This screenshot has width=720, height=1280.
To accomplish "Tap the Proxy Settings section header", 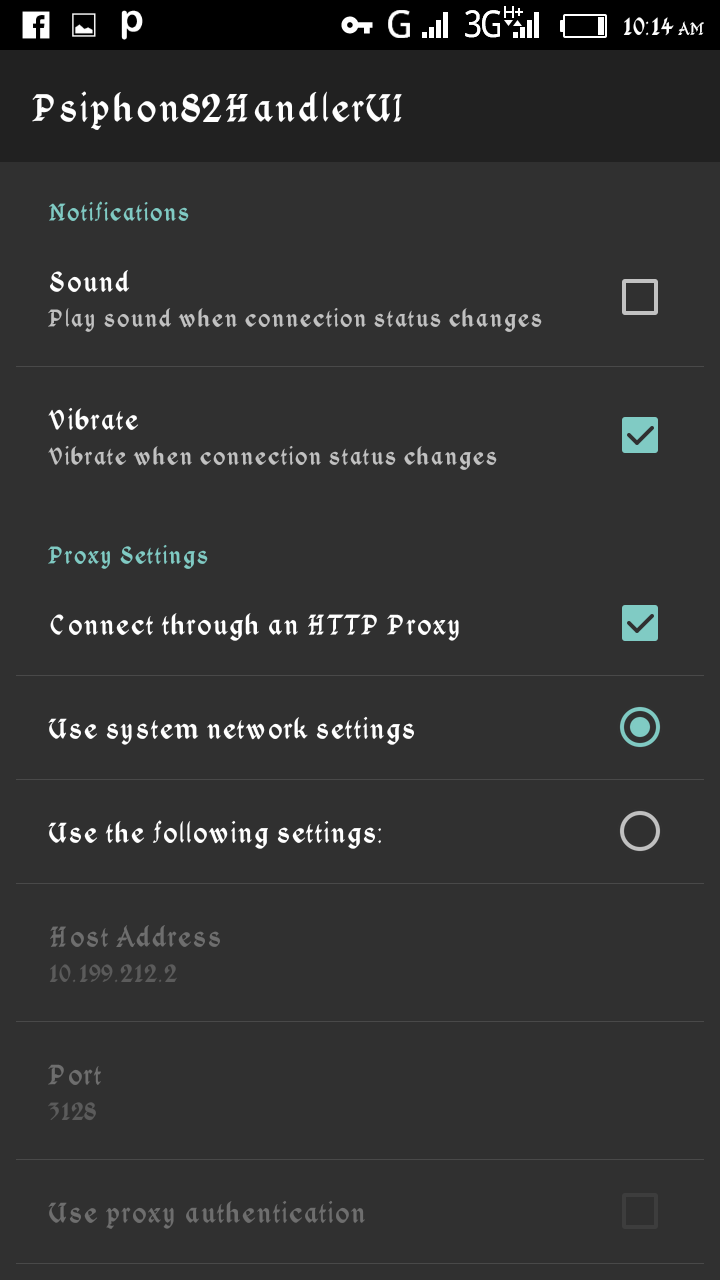I will coord(128,556).
